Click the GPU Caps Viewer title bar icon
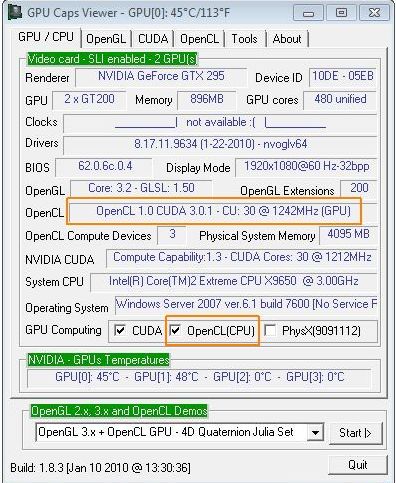This screenshot has height=483, width=396. [x=15, y=12]
